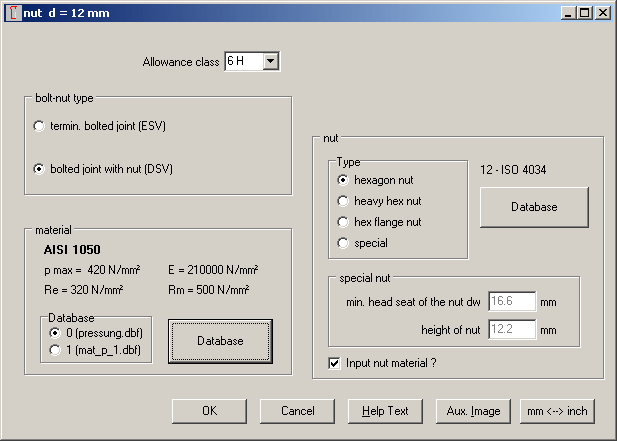The image size is (617, 441).
Task: Select database 0 (pressung.dbf)
Action: click(55, 332)
